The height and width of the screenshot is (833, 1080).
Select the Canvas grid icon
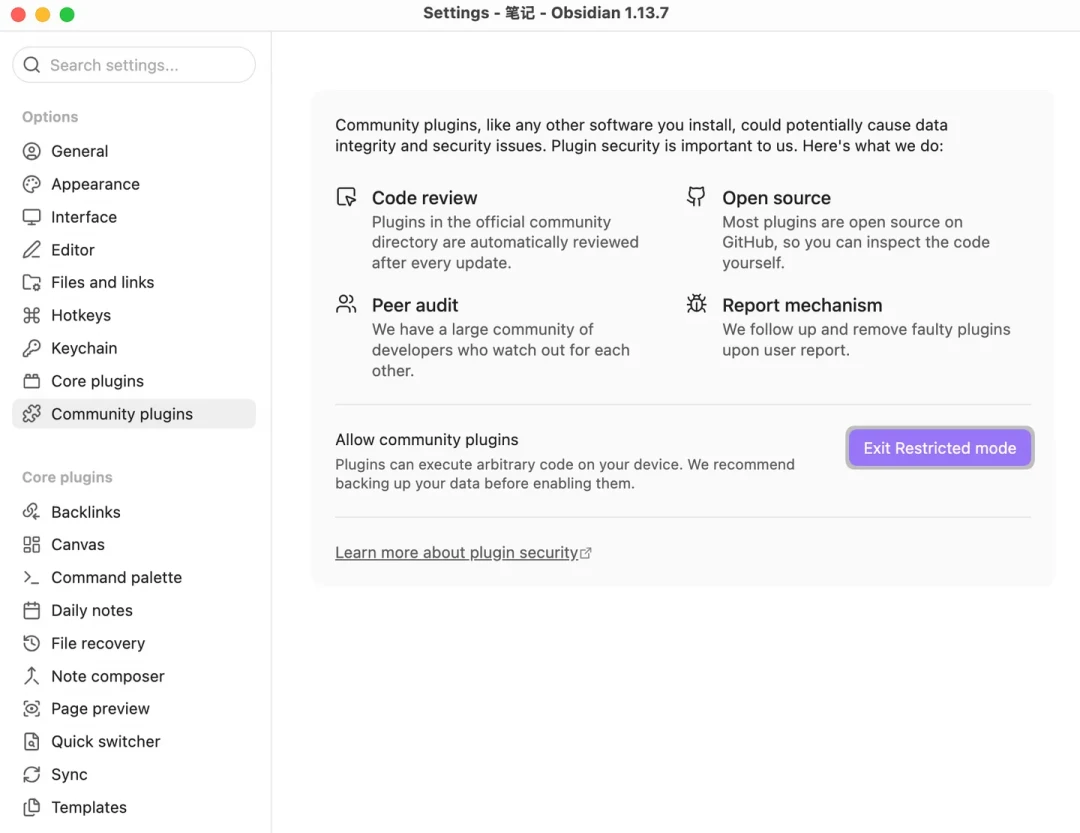[x=32, y=544]
